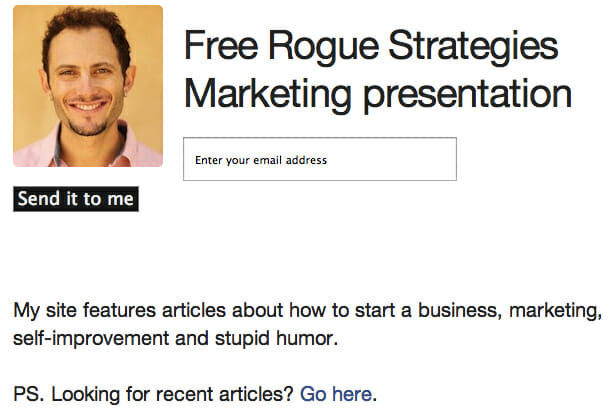611x416 pixels.
Task: Click the Enter your email address placeholder
Action: [261, 160]
